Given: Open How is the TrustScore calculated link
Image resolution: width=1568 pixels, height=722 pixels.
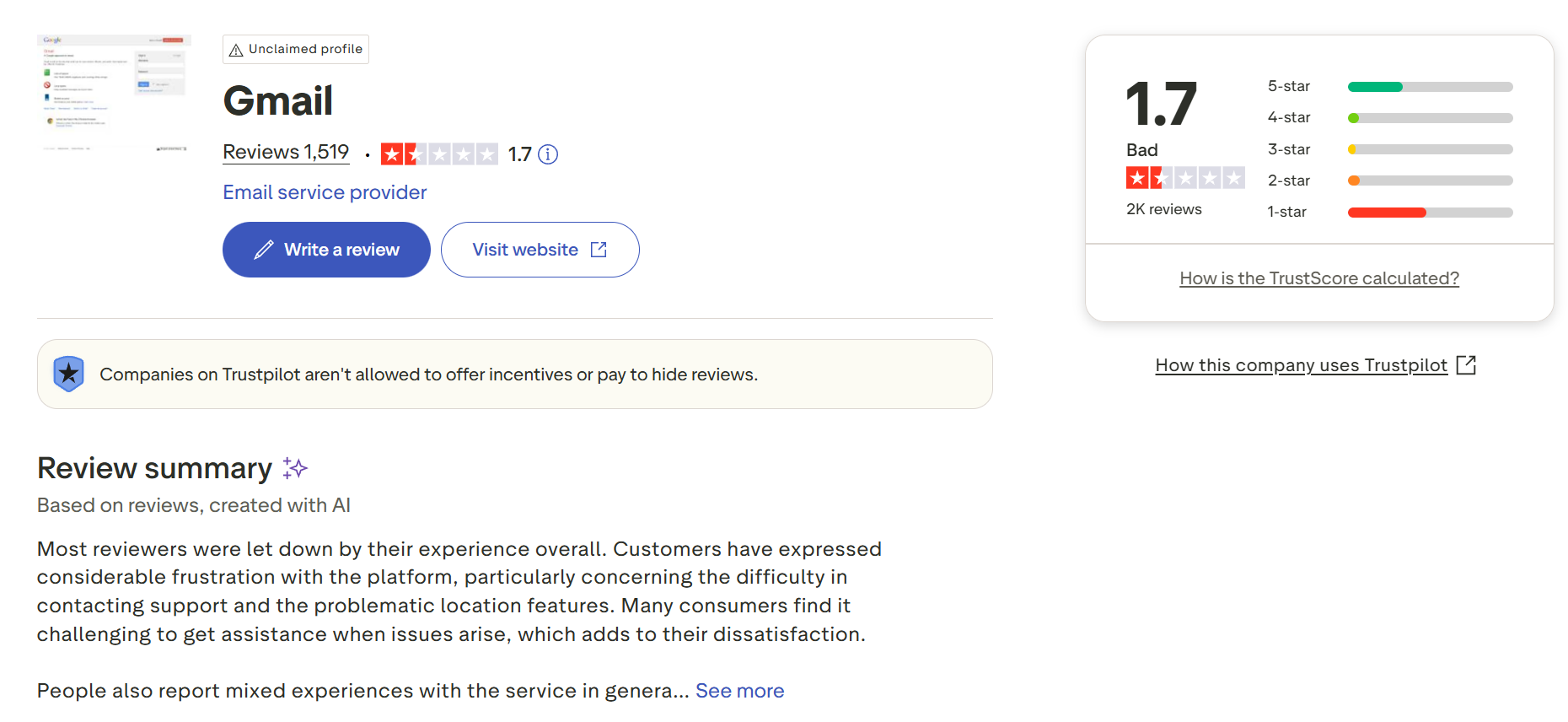Looking at the screenshot, I should coord(1318,278).
